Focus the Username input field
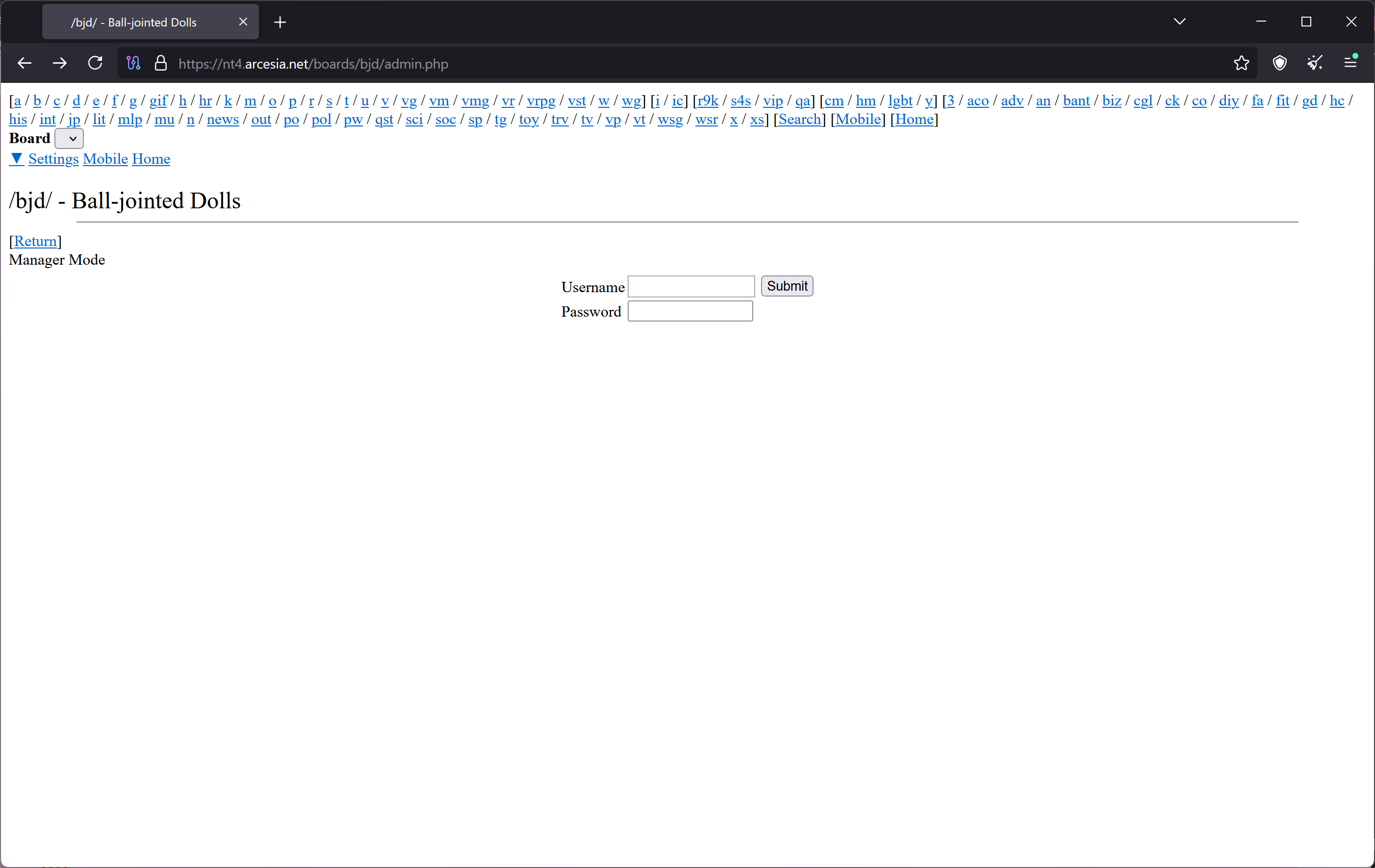The image size is (1375, 868). click(x=691, y=287)
